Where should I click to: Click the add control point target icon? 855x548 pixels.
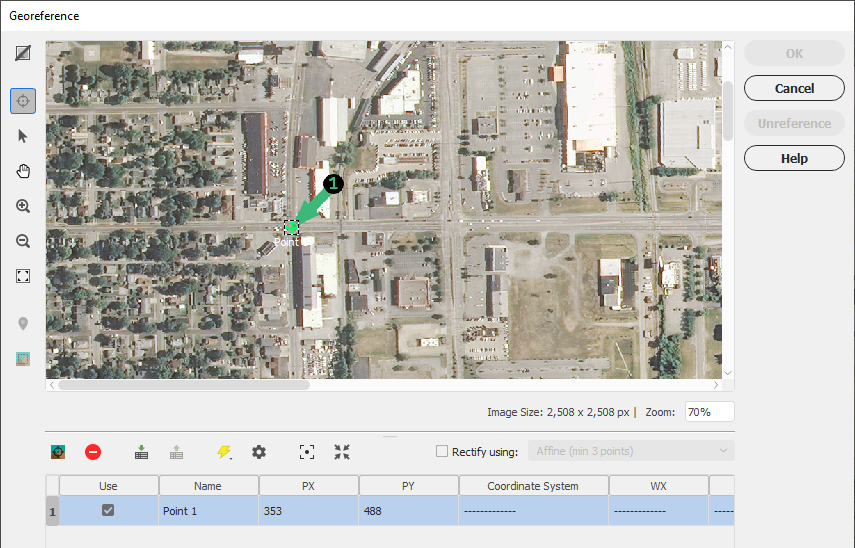[x=58, y=452]
